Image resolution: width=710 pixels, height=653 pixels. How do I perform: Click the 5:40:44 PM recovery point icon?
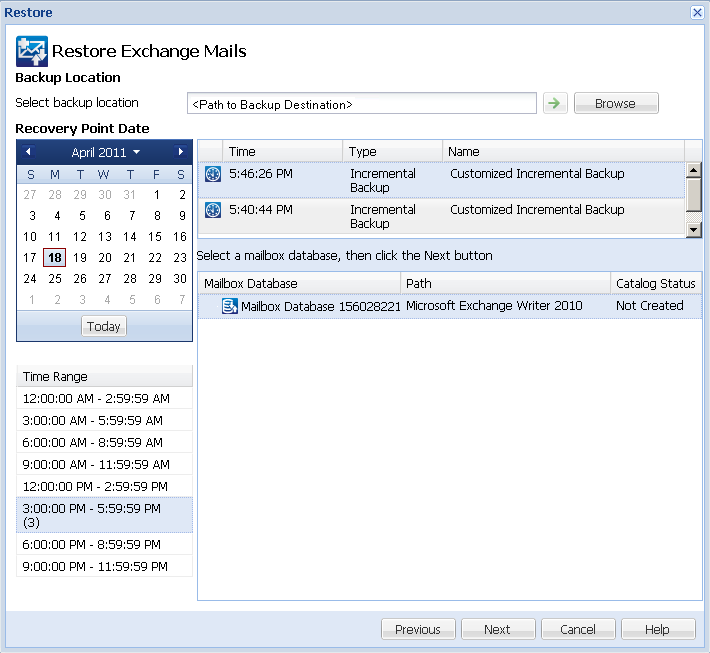[x=212, y=210]
